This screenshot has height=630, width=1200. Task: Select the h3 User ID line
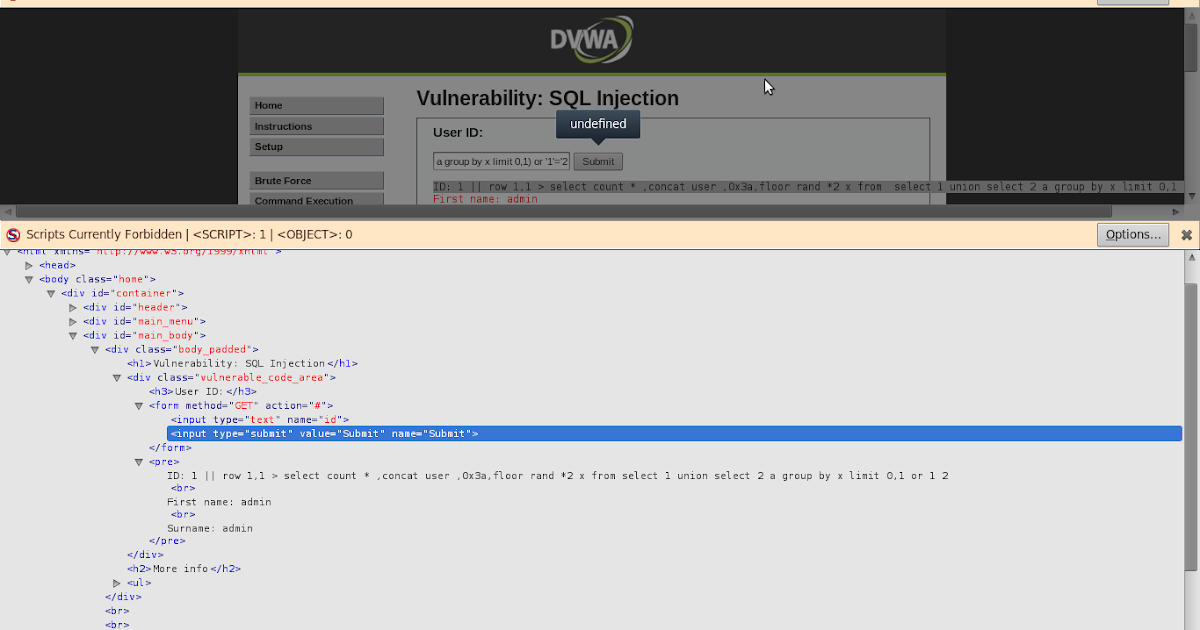pos(203,392)
